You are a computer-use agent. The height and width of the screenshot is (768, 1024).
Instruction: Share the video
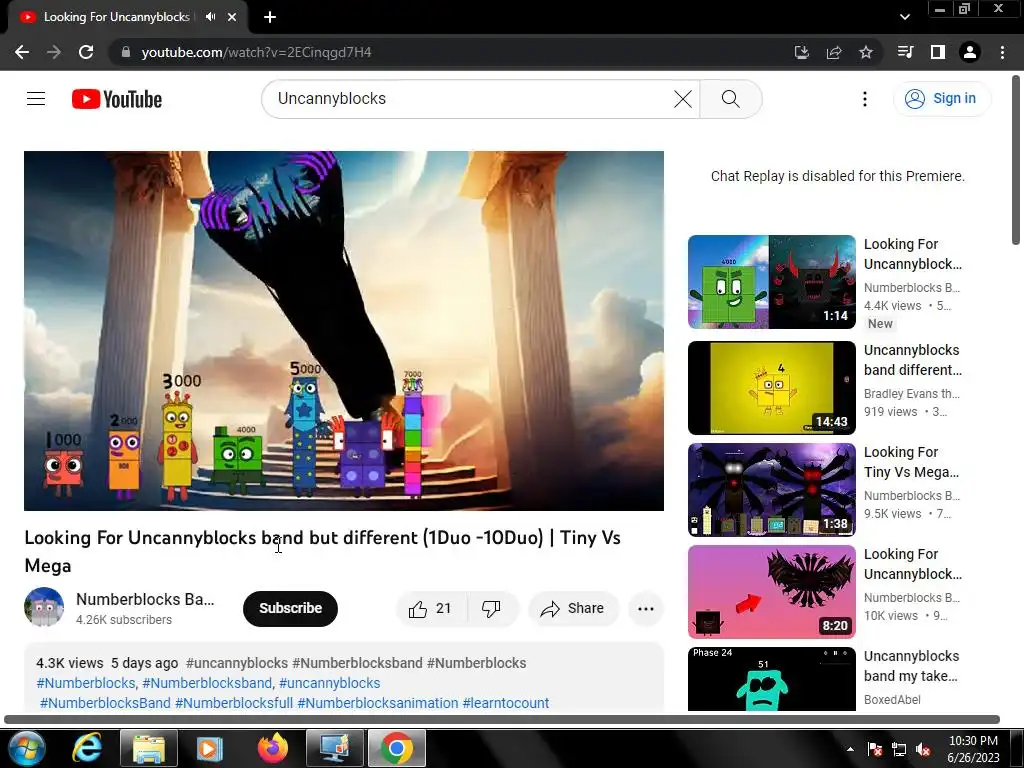pyautogui.click(x=573, y=609)
